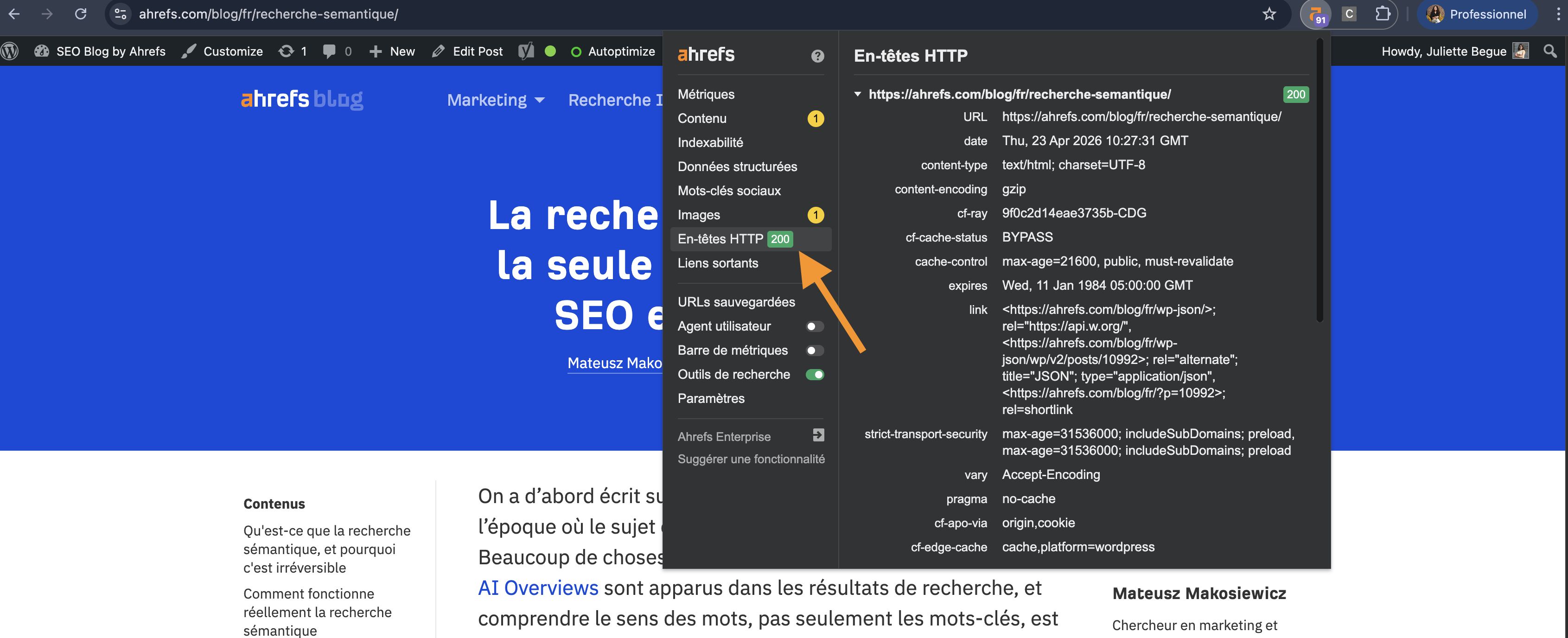Click the Chrome extensions puzzle icon
Screen dimensions: 1568x638
(1383, 14)
